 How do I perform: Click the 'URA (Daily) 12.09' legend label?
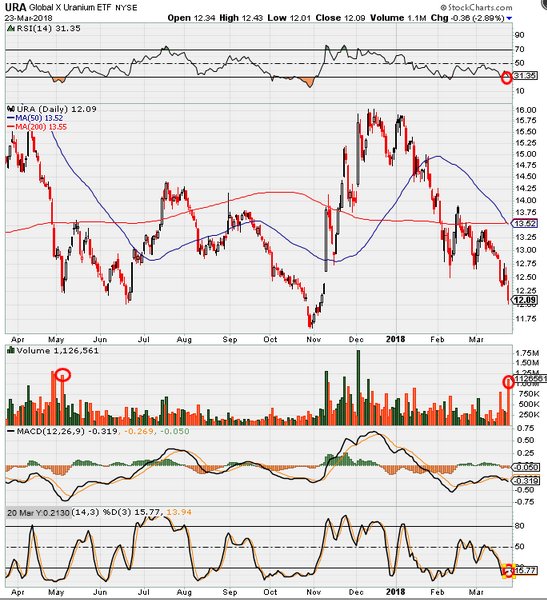[x=56, y=109]
